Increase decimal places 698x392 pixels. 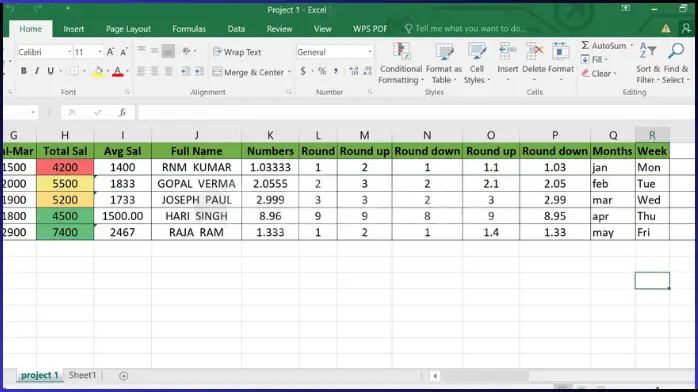(x=353, y=71)
